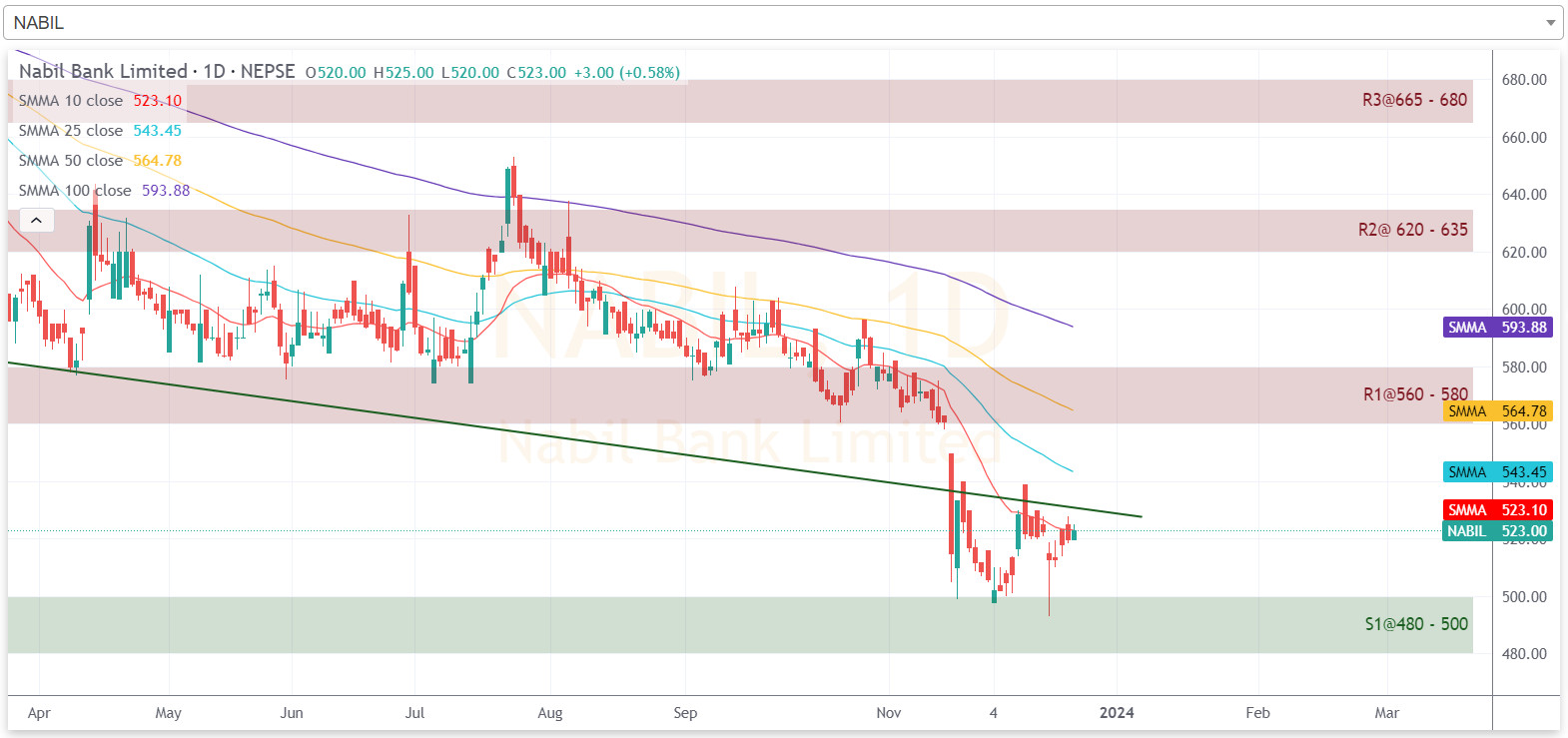Click the Nabil Bank Limited chart title

pyautogui.click(x=157, y=72)
